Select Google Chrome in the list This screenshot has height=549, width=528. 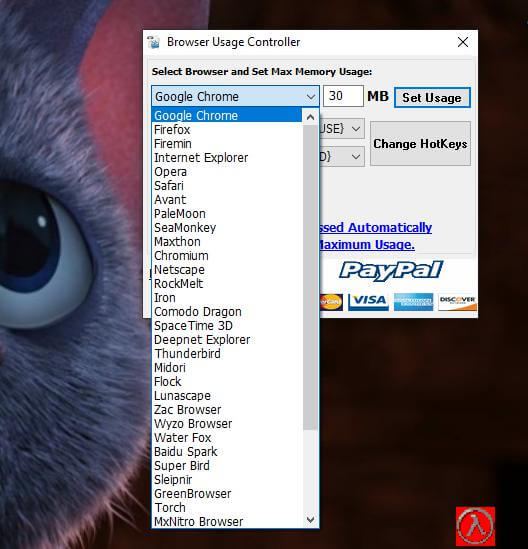(x=227, y=116)
